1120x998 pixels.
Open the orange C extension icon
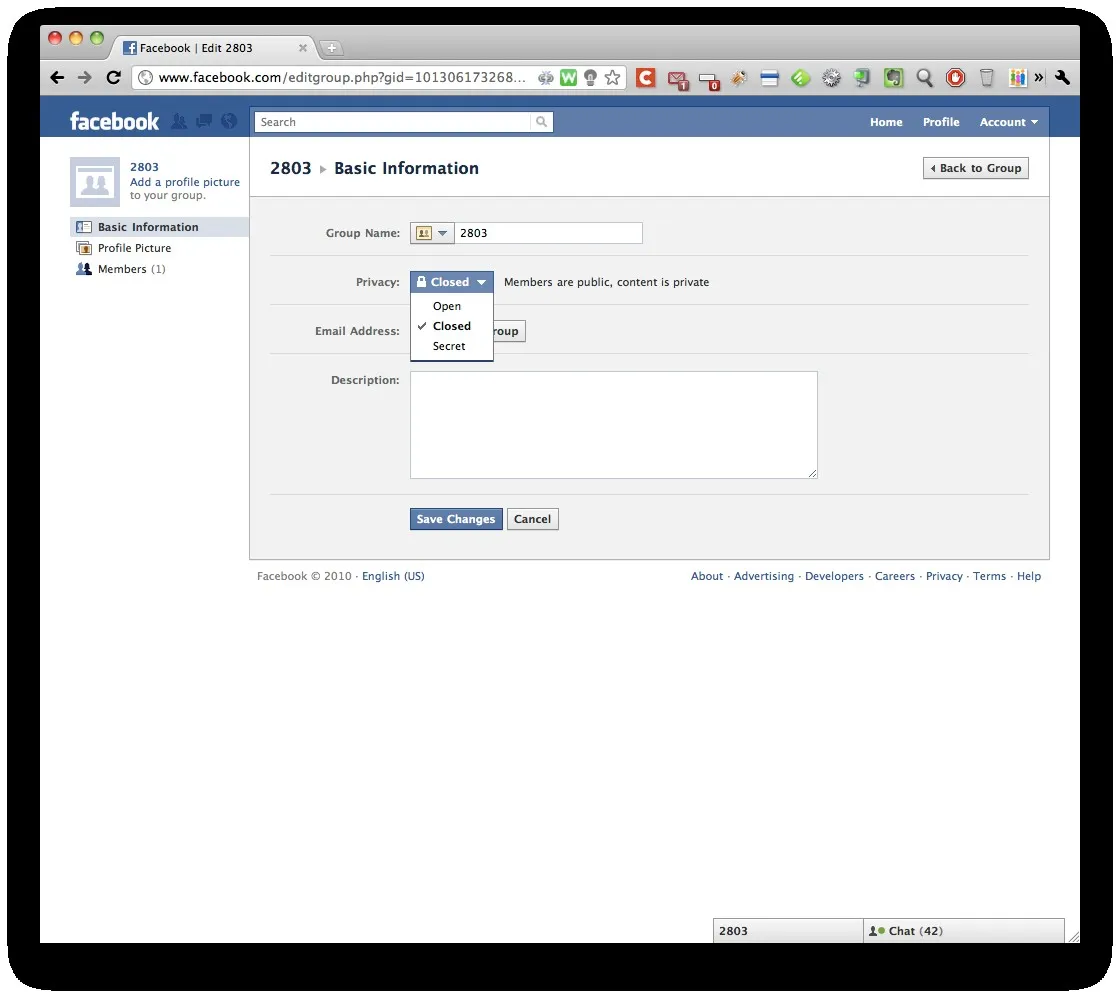click(x=646, y=77)
